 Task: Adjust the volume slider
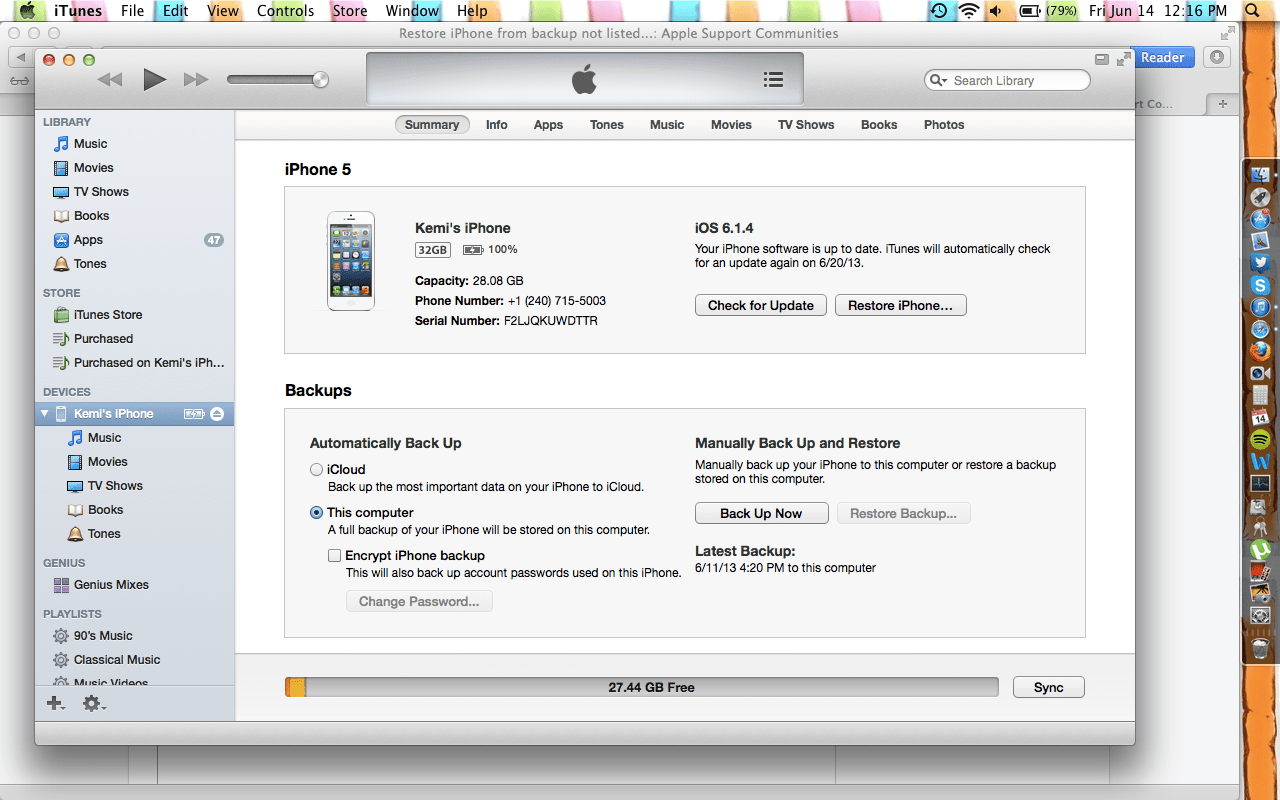320,78
